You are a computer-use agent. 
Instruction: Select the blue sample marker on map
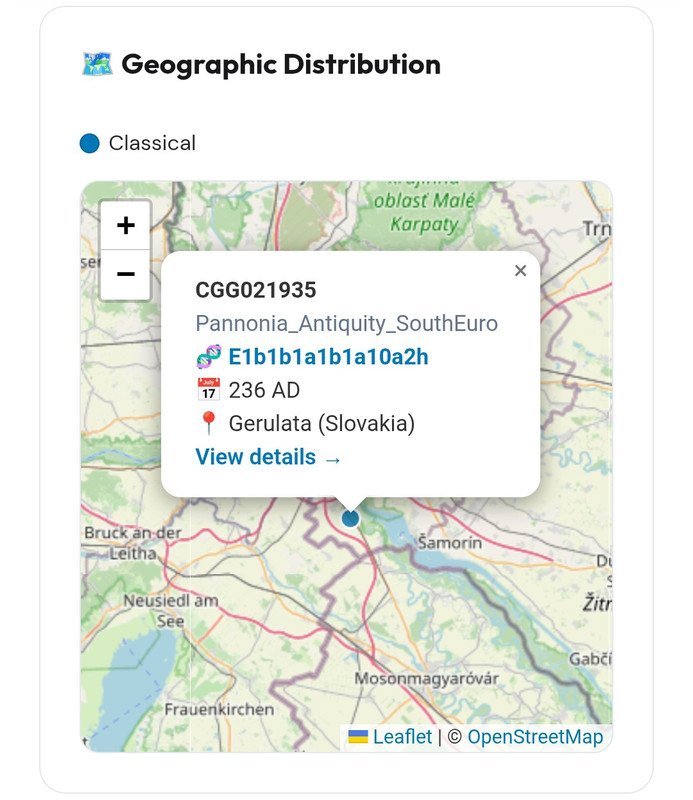click(350, 518)
